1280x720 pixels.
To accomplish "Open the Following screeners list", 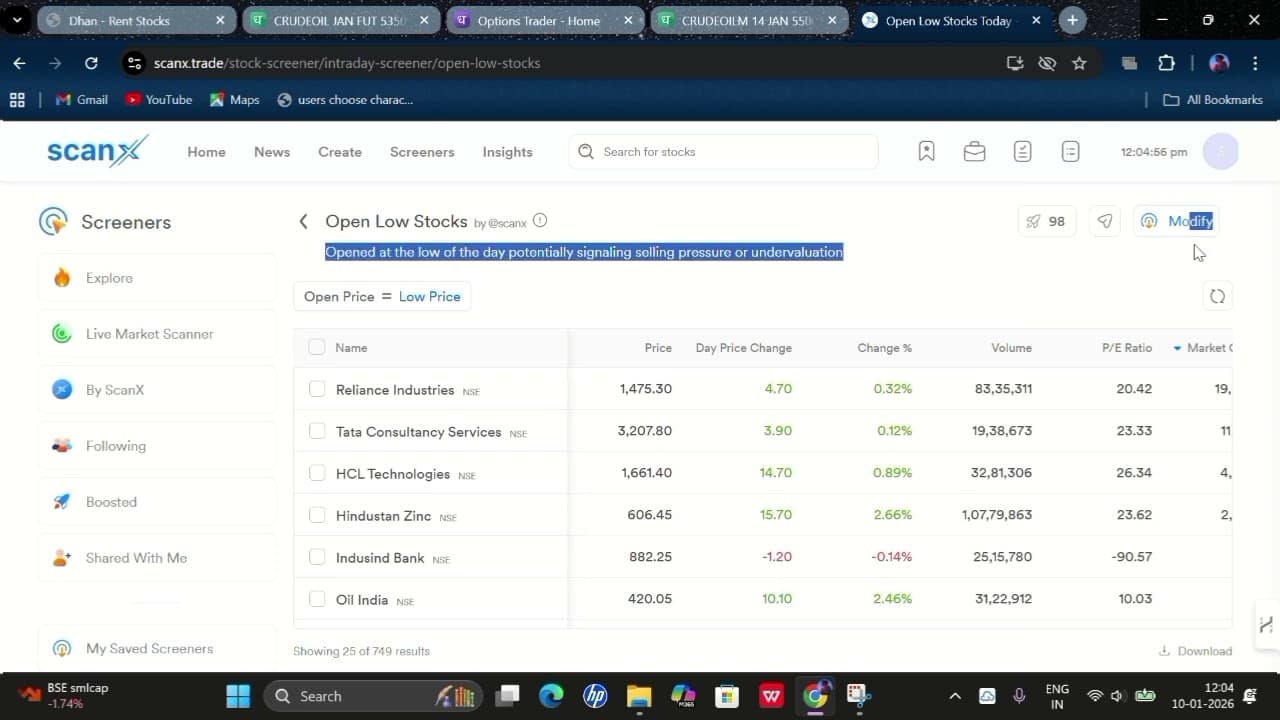I will (x=157, y=446).
